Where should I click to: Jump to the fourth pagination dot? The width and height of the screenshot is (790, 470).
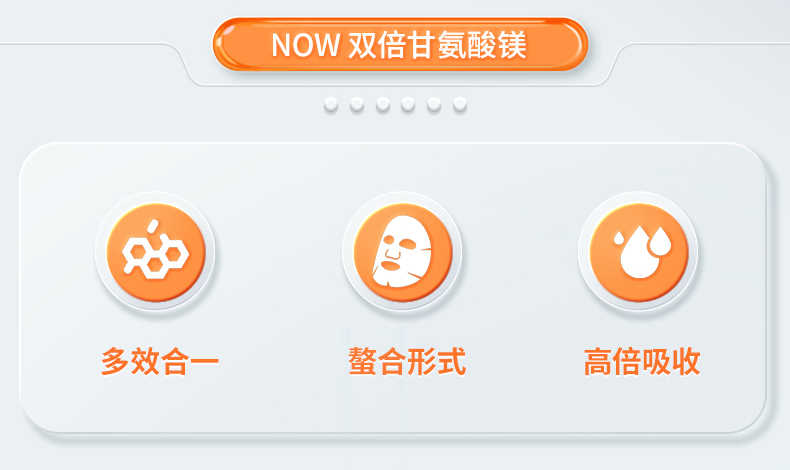[x=408, y=104]
